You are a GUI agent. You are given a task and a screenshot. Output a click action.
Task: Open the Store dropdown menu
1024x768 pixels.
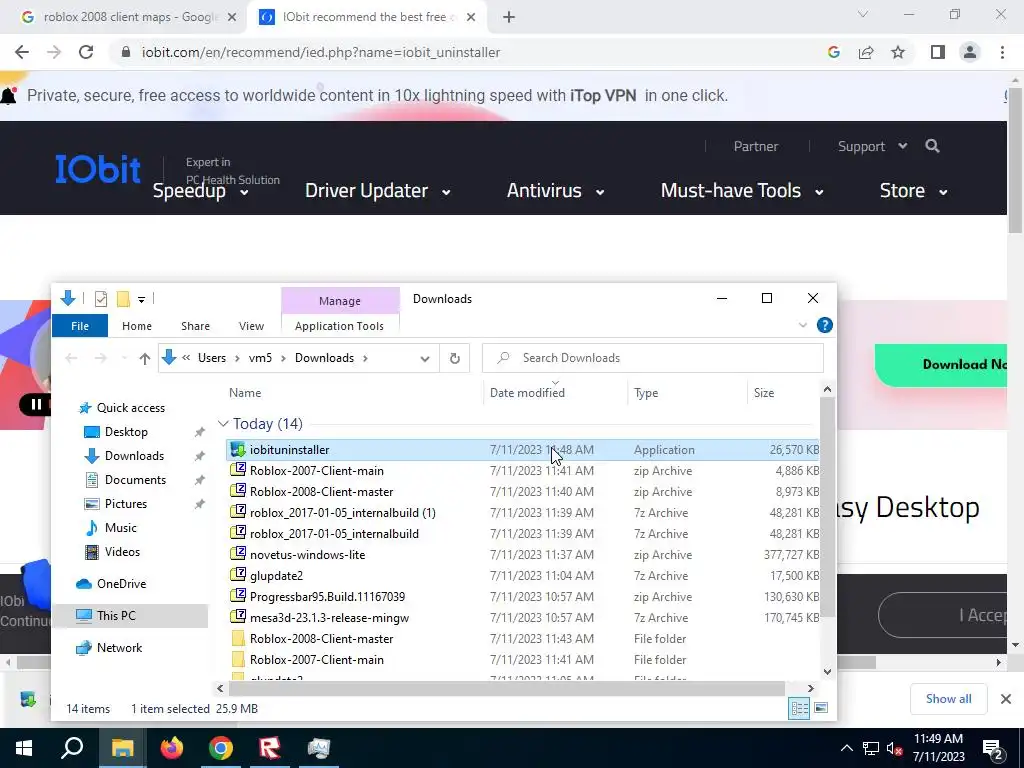click(x=914, y=191)
